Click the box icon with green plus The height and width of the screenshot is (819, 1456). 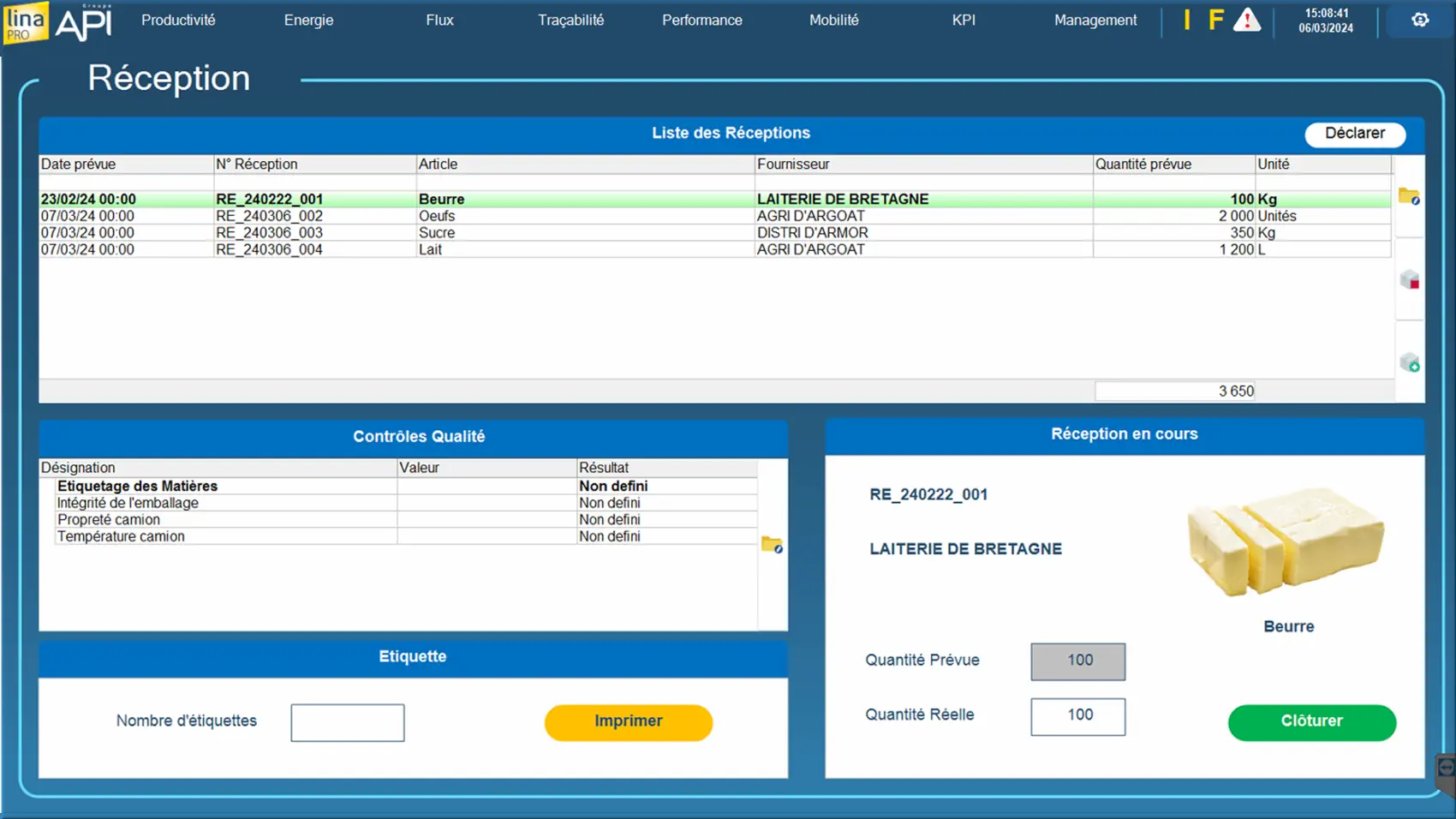[x=1409, y=362]
